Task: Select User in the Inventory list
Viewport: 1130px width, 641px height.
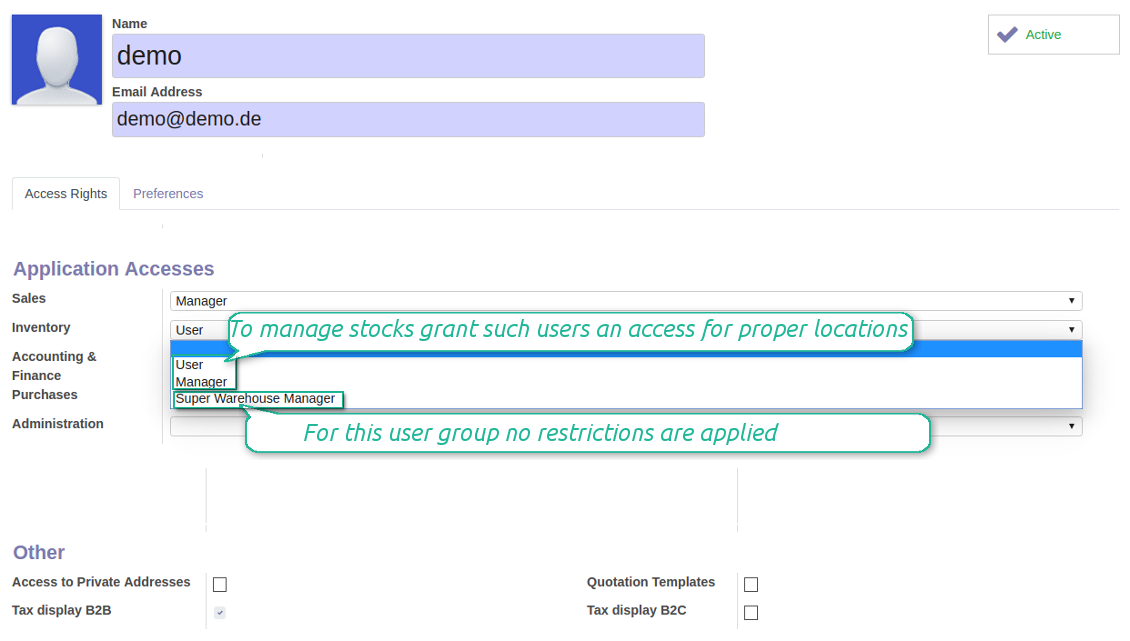Action: [x=190, y=365]
